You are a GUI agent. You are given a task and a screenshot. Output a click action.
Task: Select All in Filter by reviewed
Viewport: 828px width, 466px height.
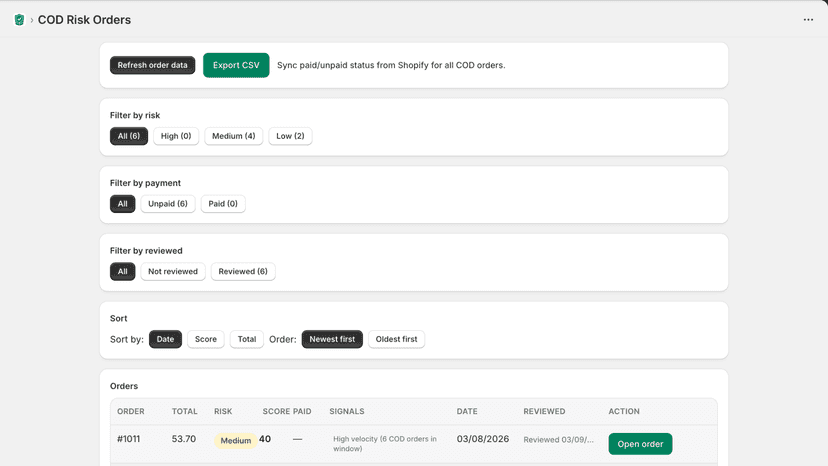tap(123, 271)
